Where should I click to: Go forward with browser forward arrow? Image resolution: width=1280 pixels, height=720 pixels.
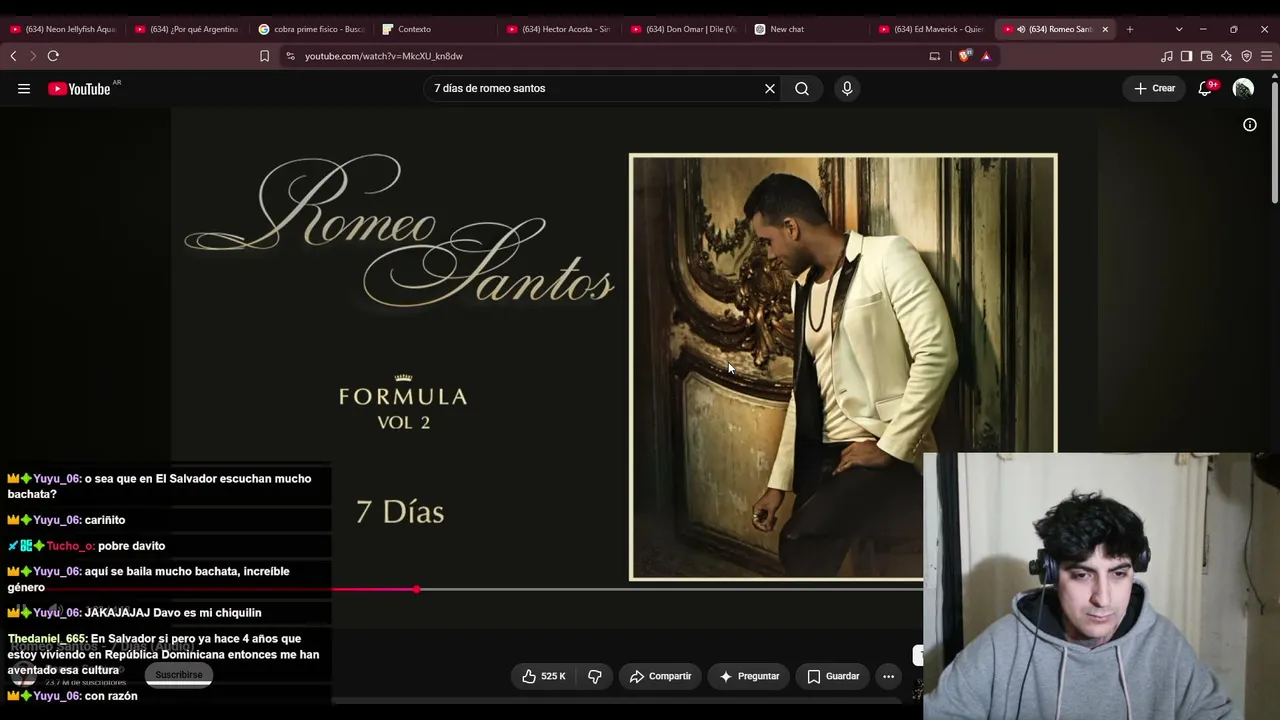point(32,56)
